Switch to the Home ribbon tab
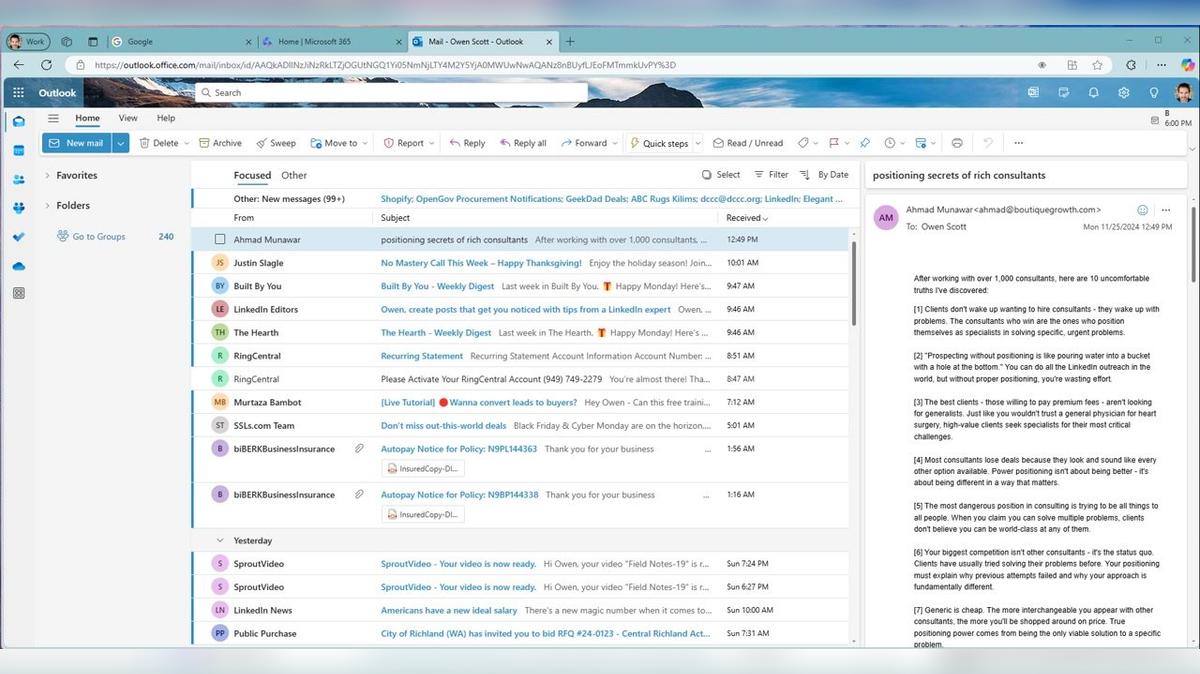Image resolution: width=1200 pixels, height=674 pixels. tap(88, 118)
